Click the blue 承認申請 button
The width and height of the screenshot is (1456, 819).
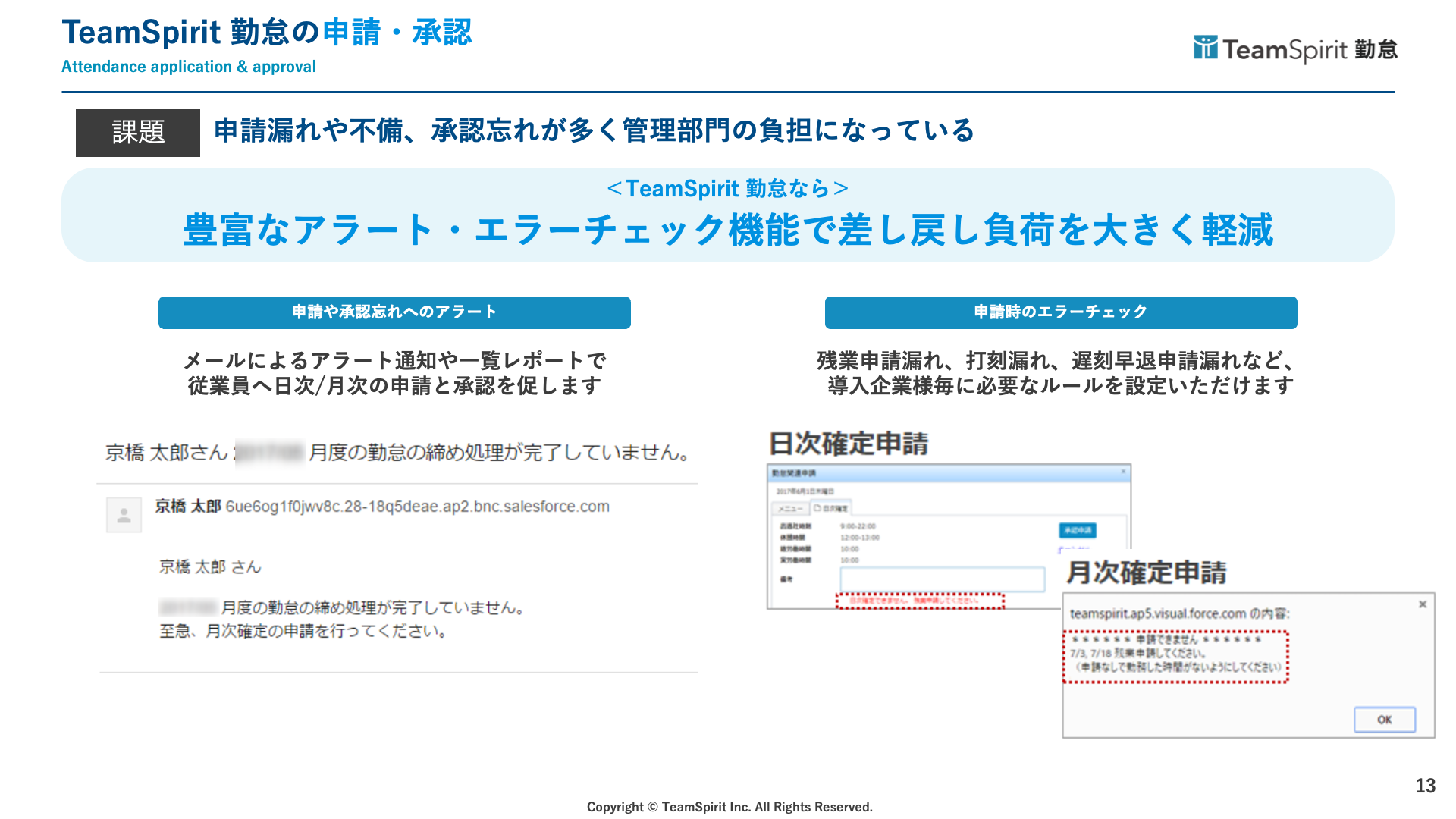1077,530
